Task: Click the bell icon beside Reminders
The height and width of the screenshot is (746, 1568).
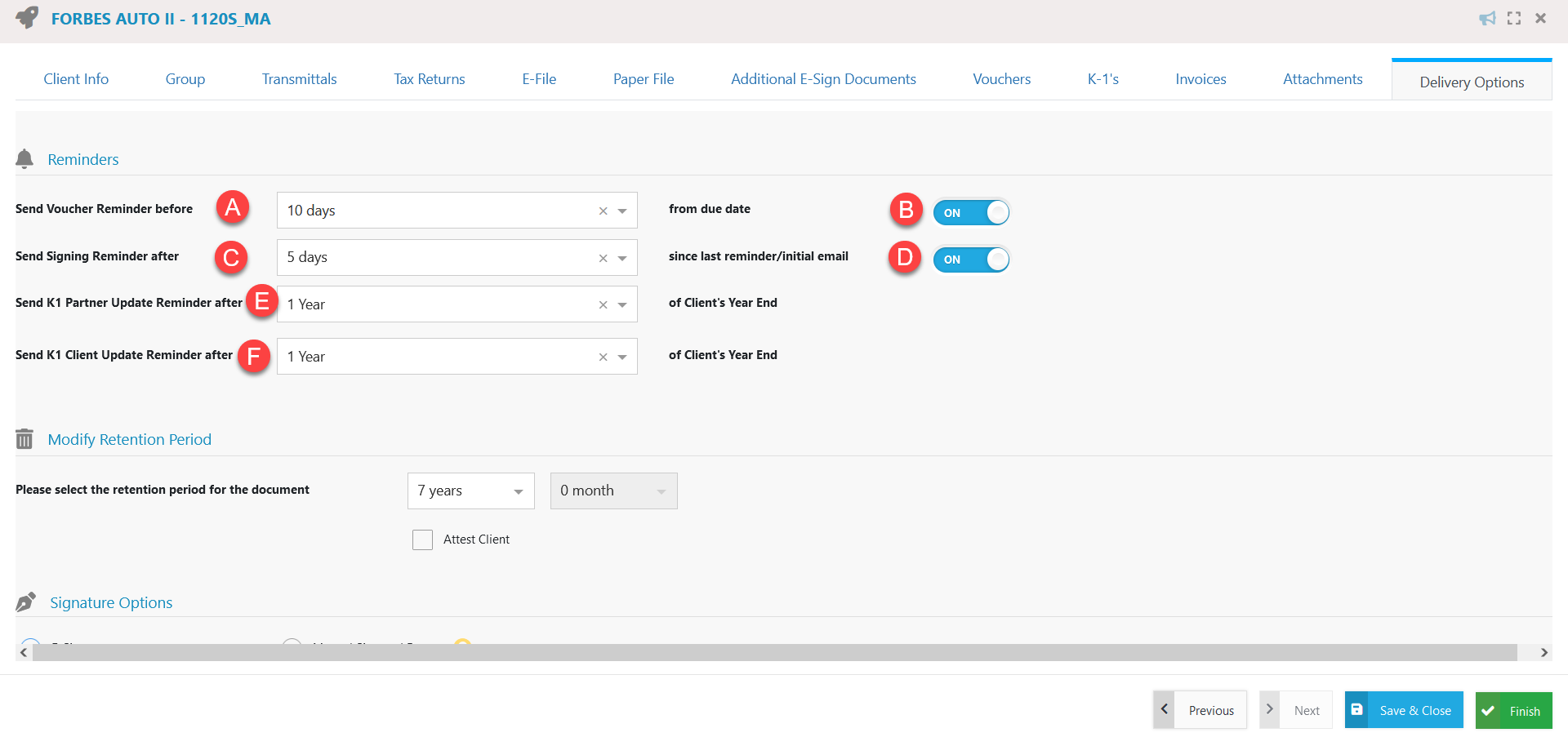Action: [x=24, y=159]
